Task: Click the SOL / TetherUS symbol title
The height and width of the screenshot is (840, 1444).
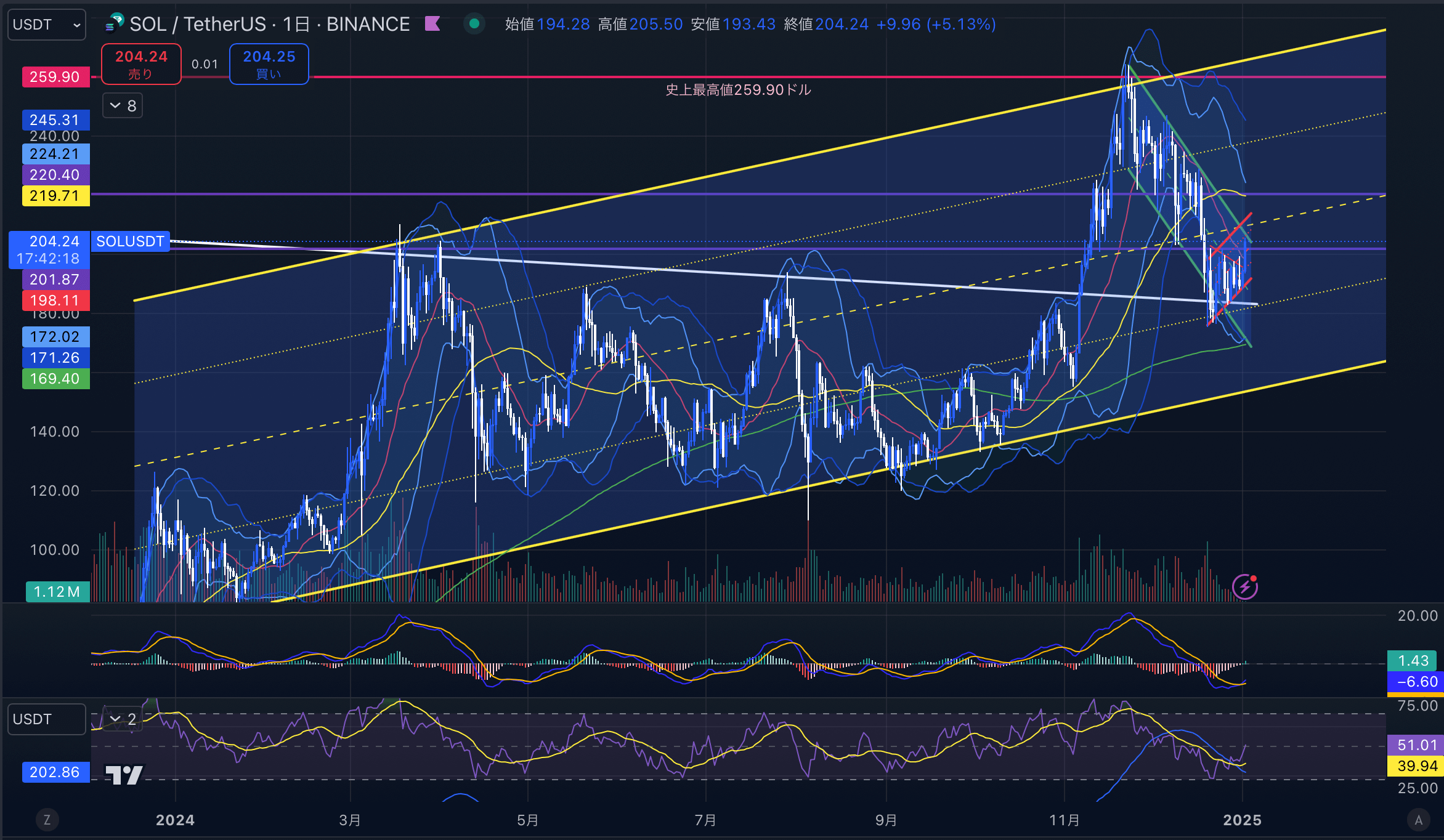Action: (x=198, y=24)
